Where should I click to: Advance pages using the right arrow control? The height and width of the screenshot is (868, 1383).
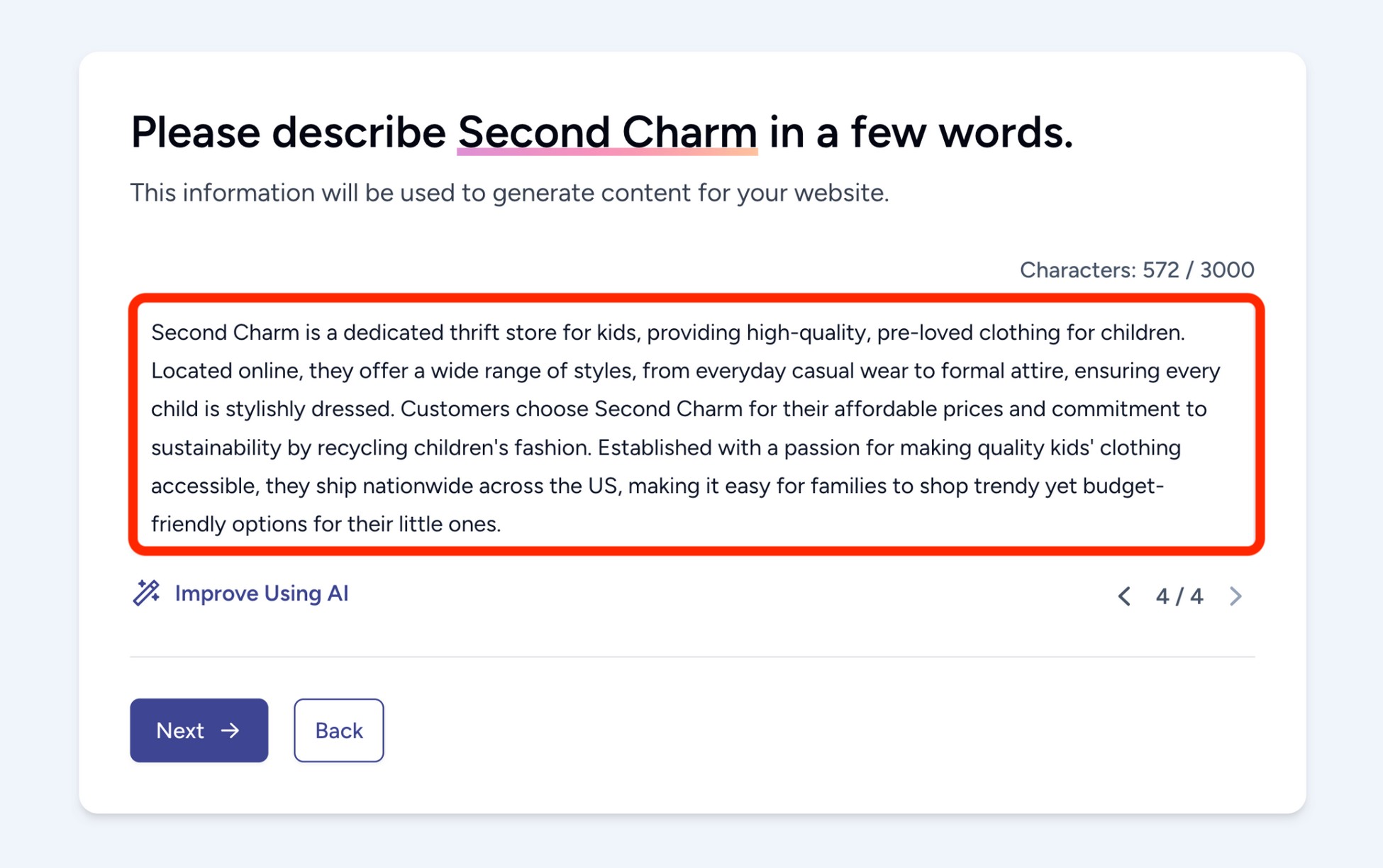[x=1236, y=596]
